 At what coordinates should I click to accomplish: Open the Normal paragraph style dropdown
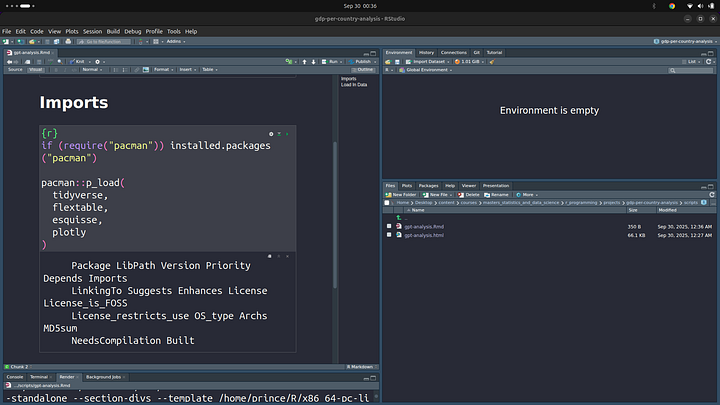pos(92,70)
